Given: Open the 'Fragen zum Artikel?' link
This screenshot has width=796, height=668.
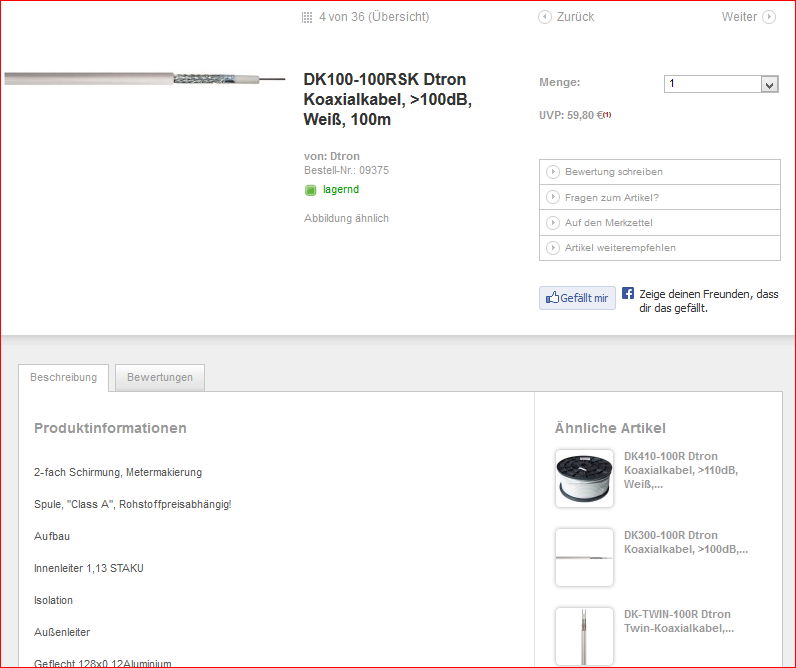Looking at the screenshot, I should (611, 197).
